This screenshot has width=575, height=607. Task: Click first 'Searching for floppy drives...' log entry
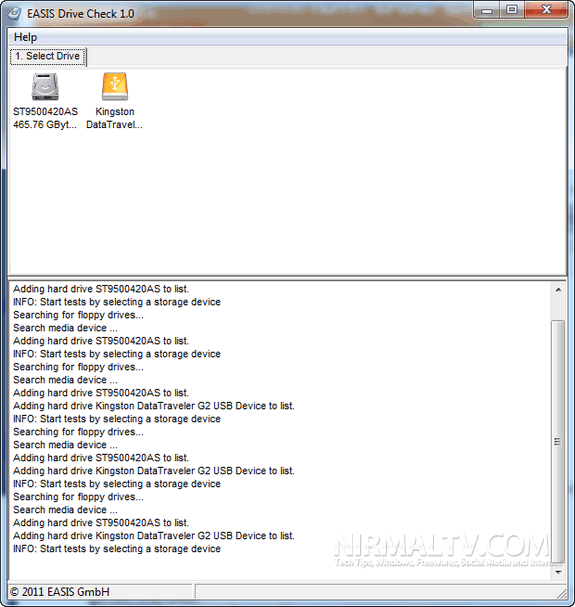[78, 315]
